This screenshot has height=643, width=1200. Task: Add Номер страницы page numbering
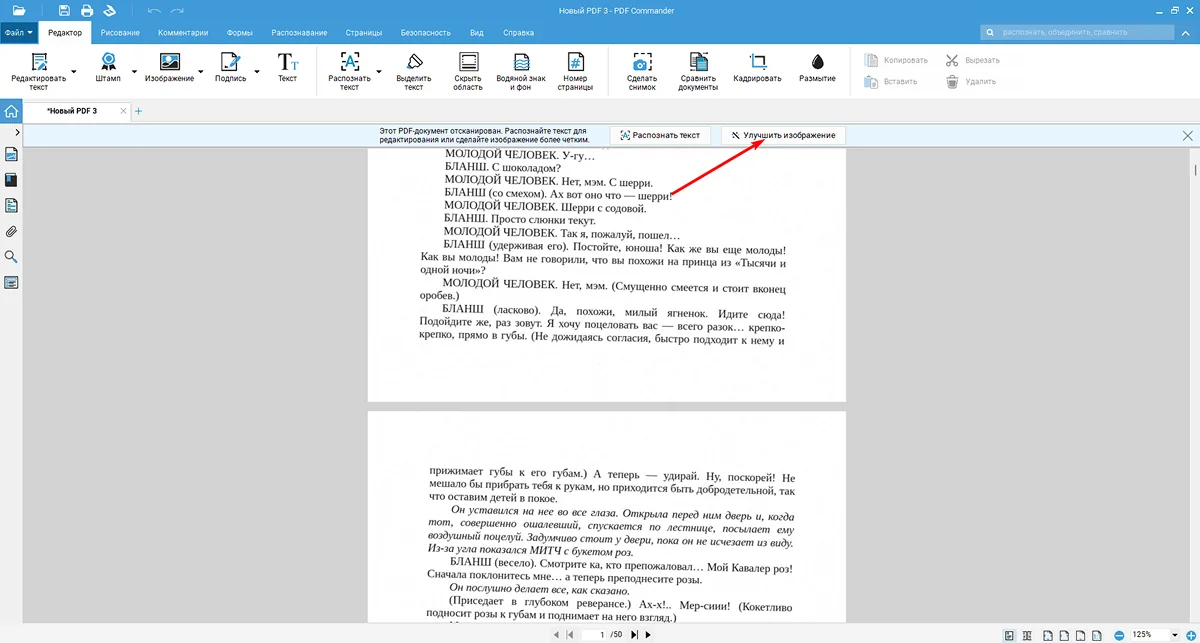(x=575, y=71)
